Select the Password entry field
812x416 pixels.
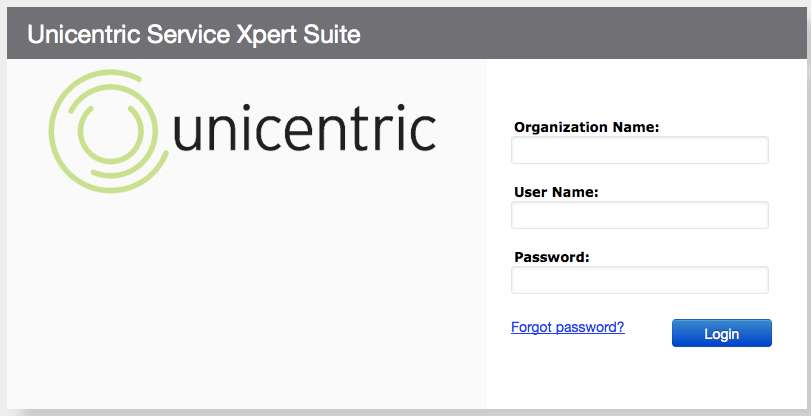(640, 280)
